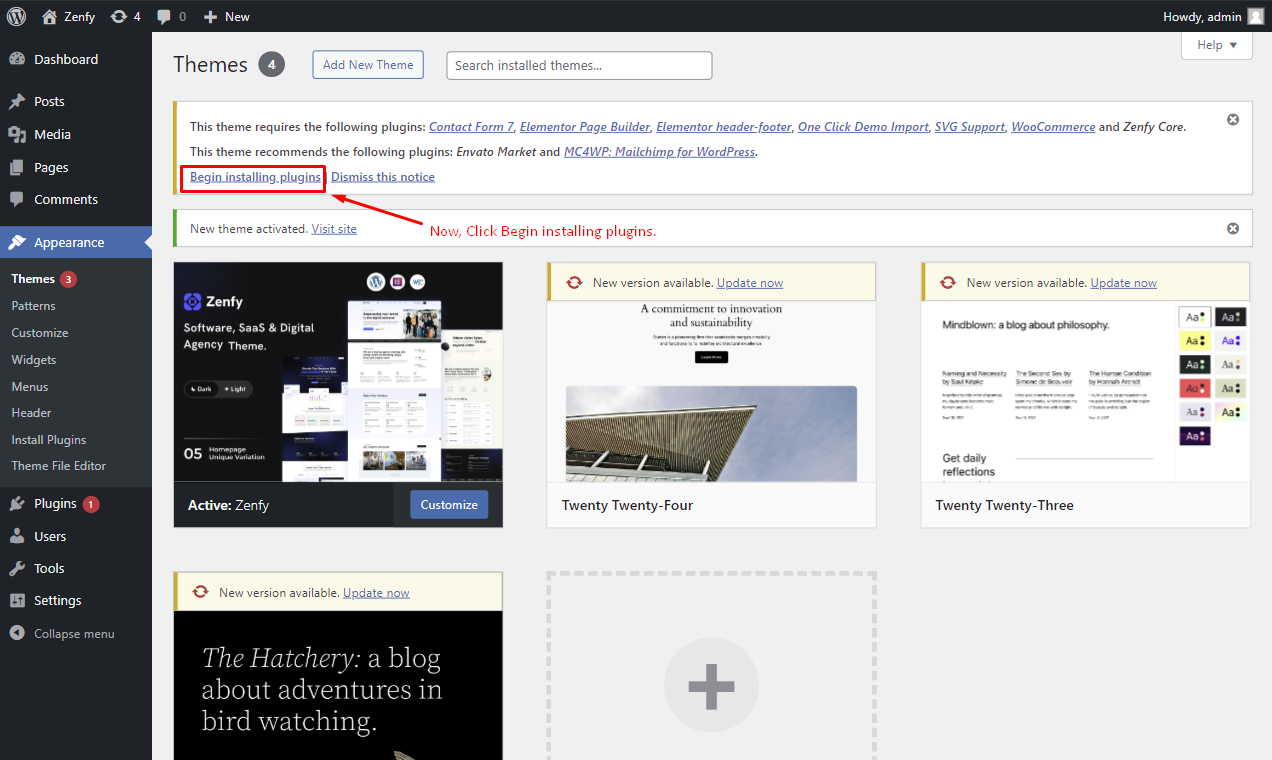This screenshot has width=1272, height=760.
Task: Expand the Help dropdown tab
Action: tap(1216, 45)
